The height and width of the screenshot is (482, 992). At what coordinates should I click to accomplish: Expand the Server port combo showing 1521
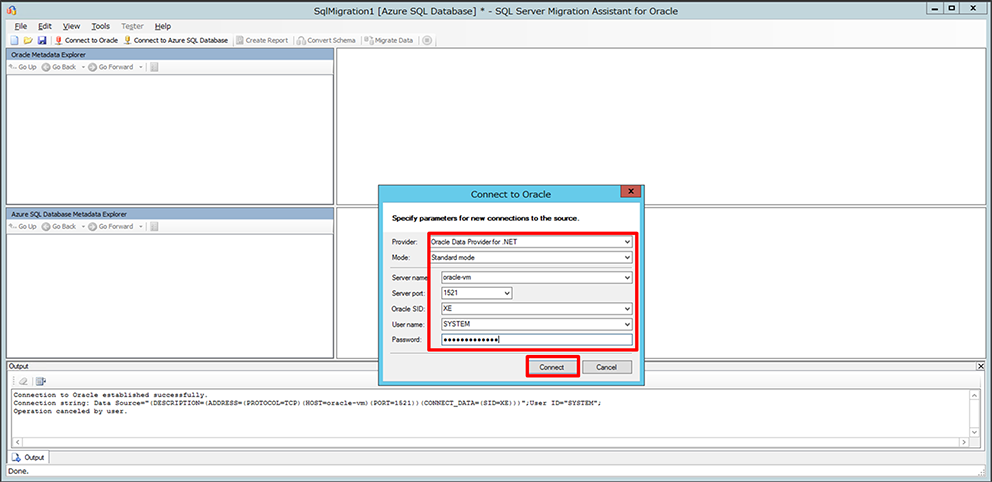507,293
